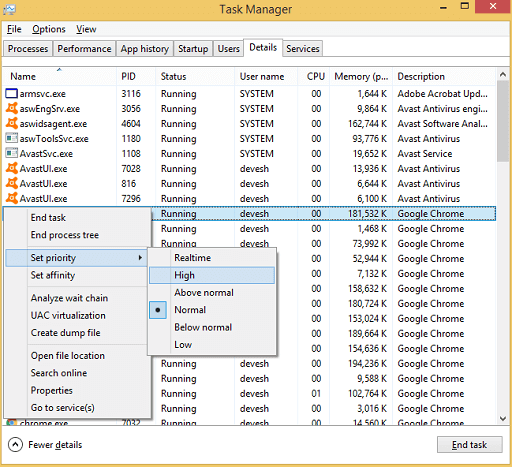Switch to the Performance tab
512x467 pixels.
(x=84, y=49)
